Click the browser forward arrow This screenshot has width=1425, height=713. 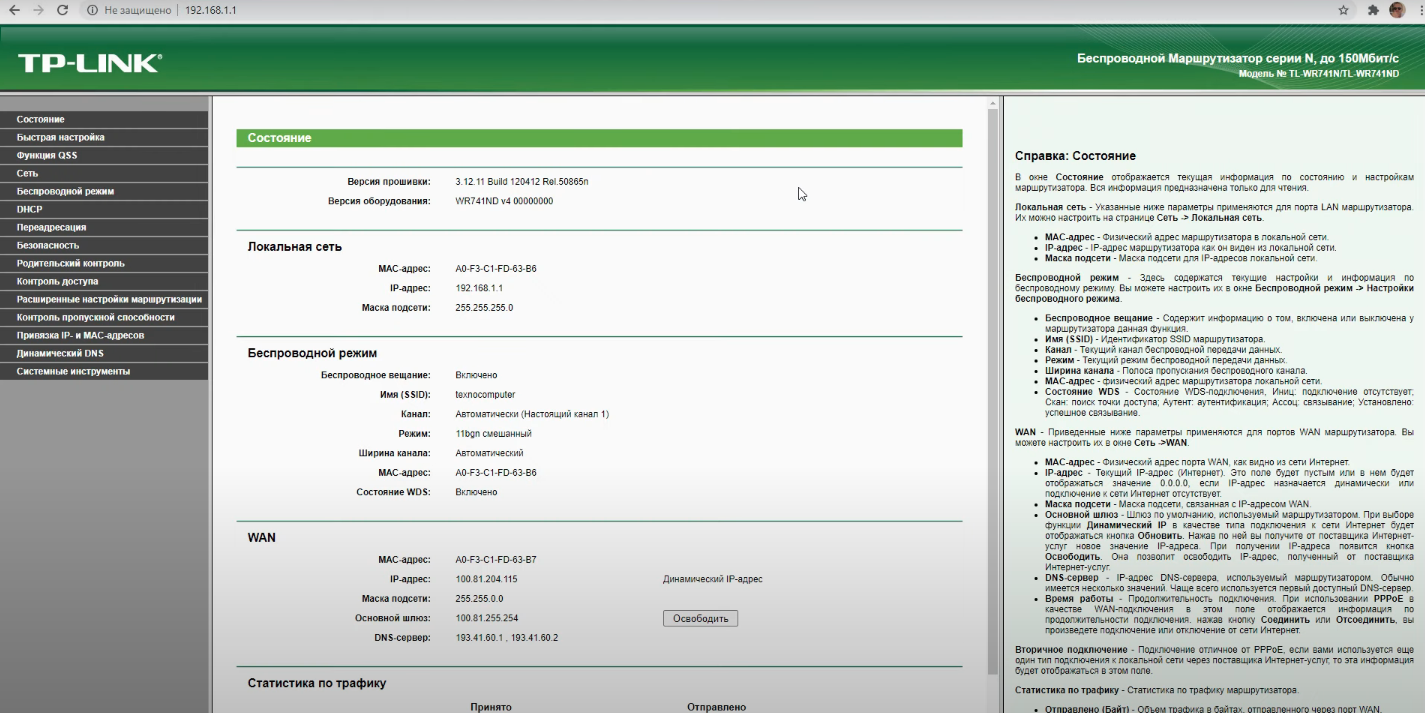(38, 10)
